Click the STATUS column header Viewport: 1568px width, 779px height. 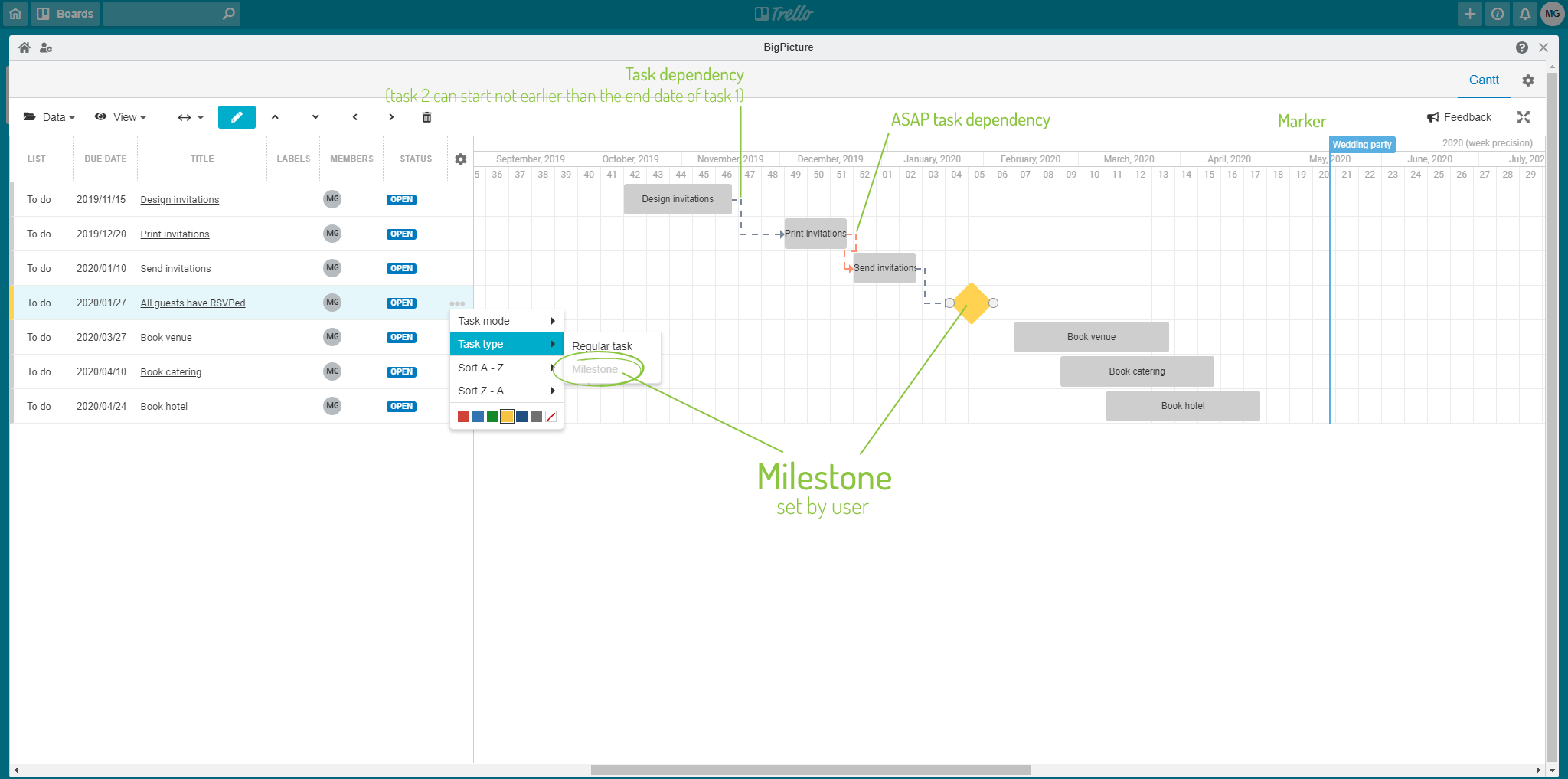(416, 159)
